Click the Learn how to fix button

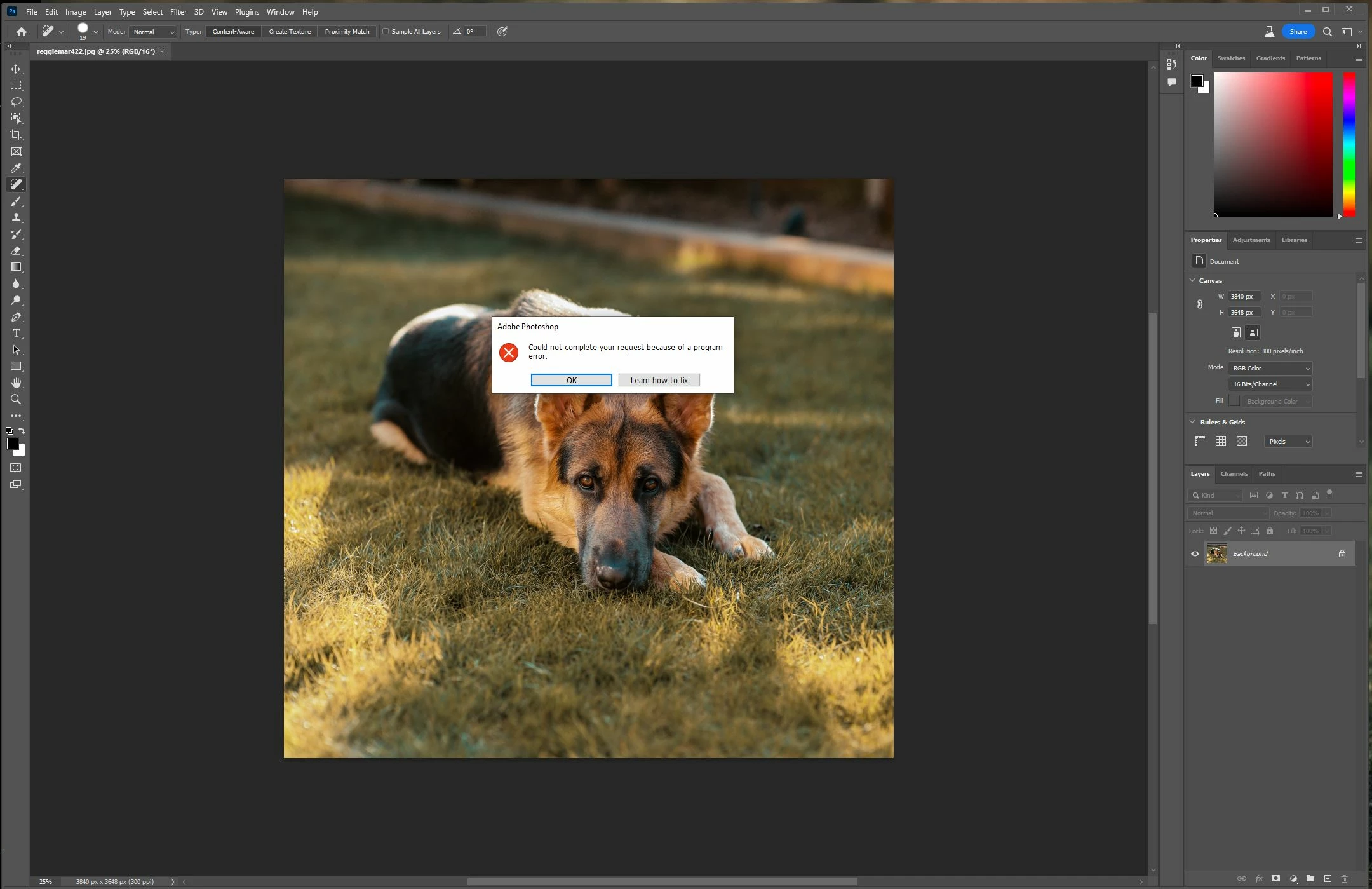pyautogui.click(x=659, y=380)
